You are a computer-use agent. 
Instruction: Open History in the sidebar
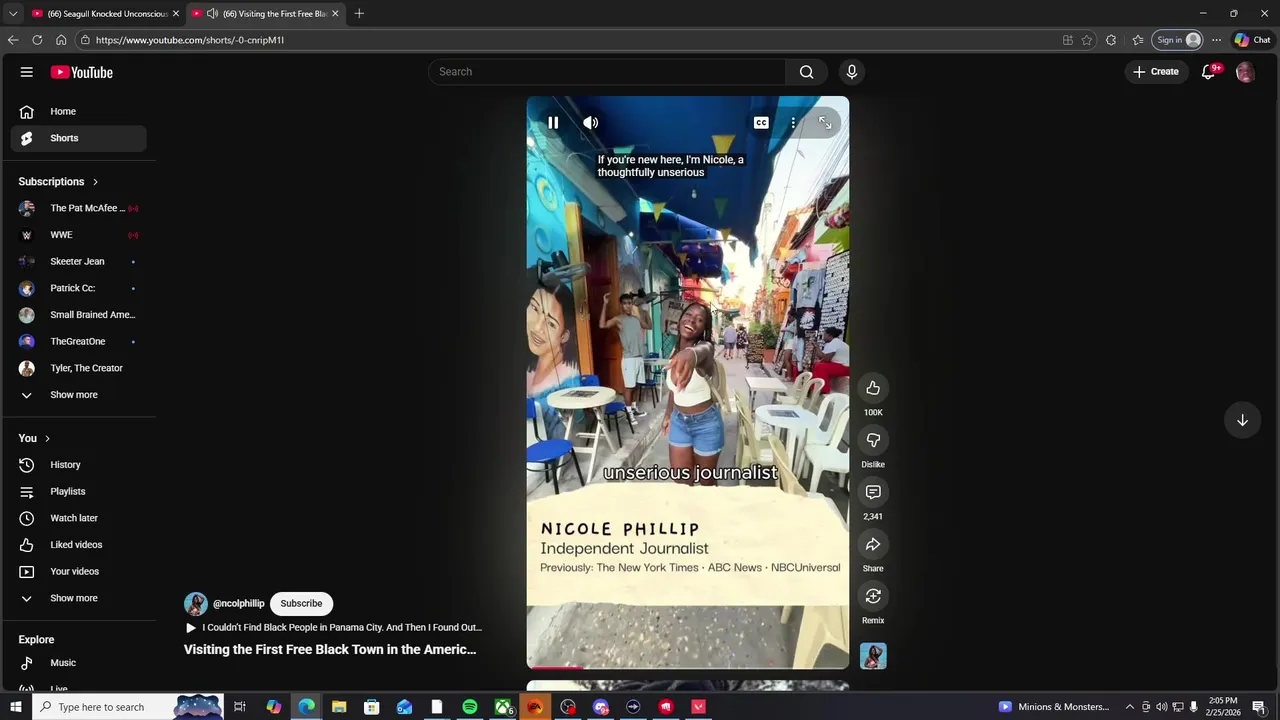79,465
